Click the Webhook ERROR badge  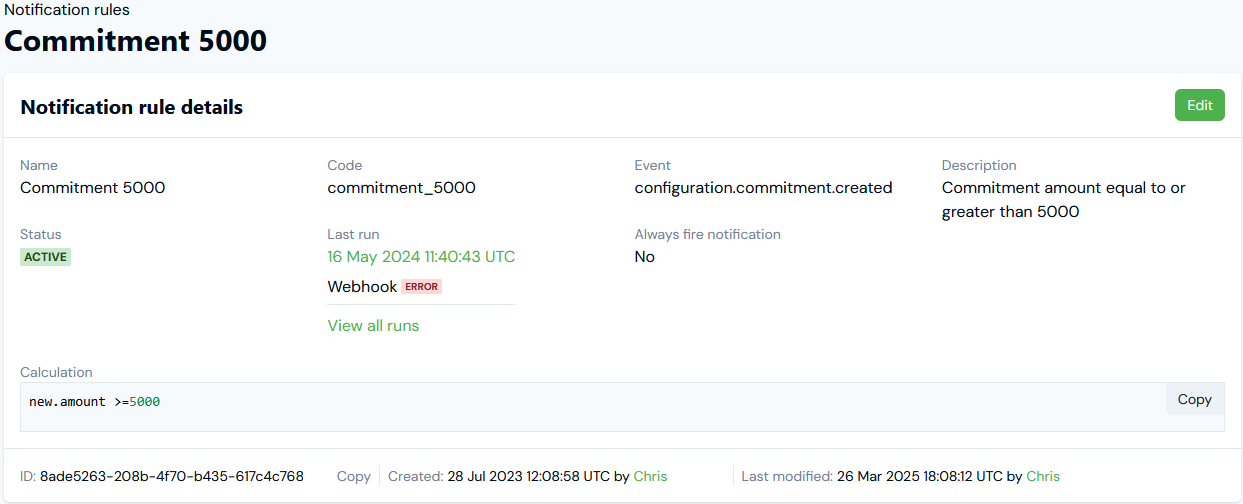[422, 287]
